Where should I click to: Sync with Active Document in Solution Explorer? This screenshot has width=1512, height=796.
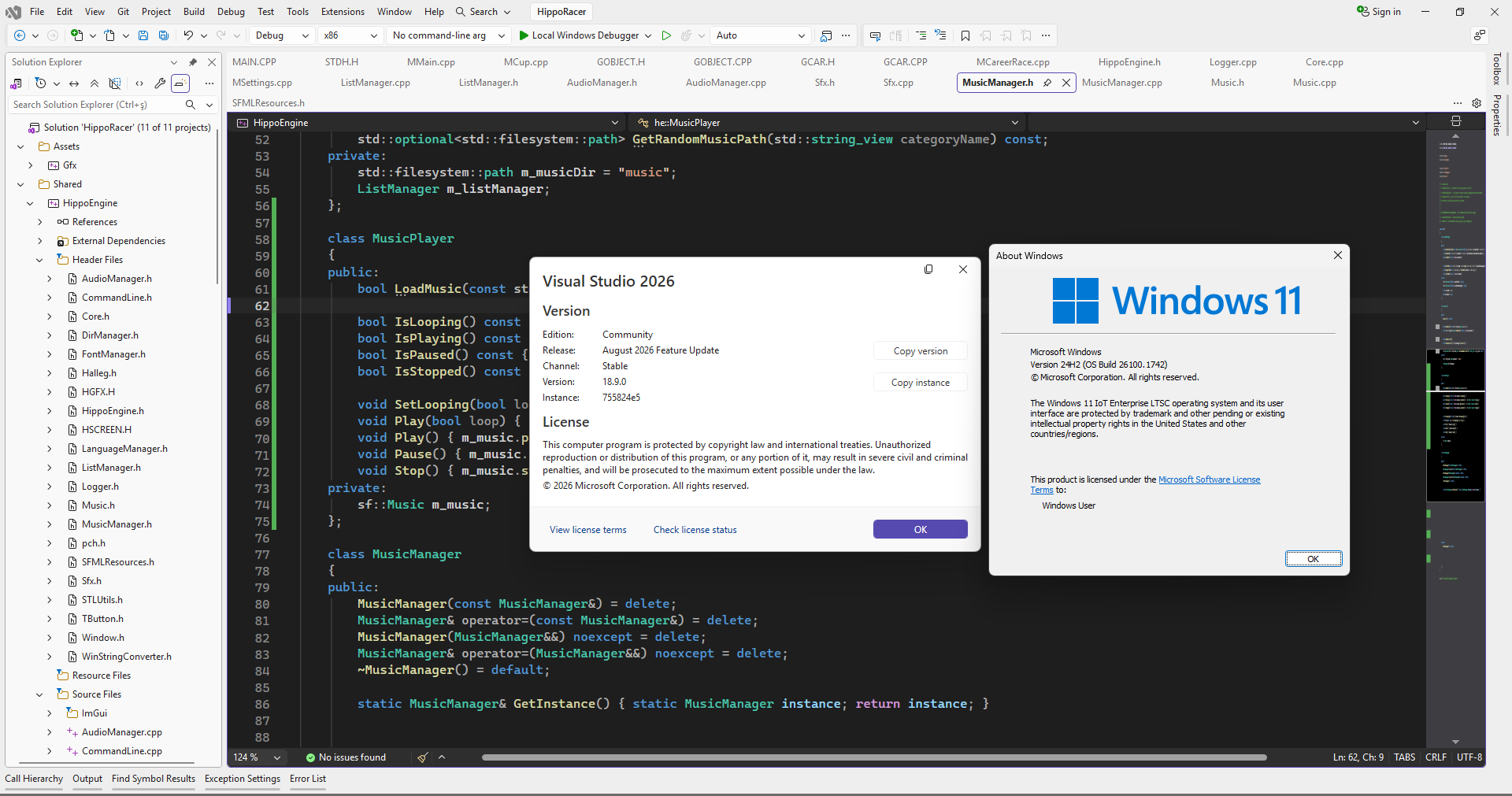74,83
